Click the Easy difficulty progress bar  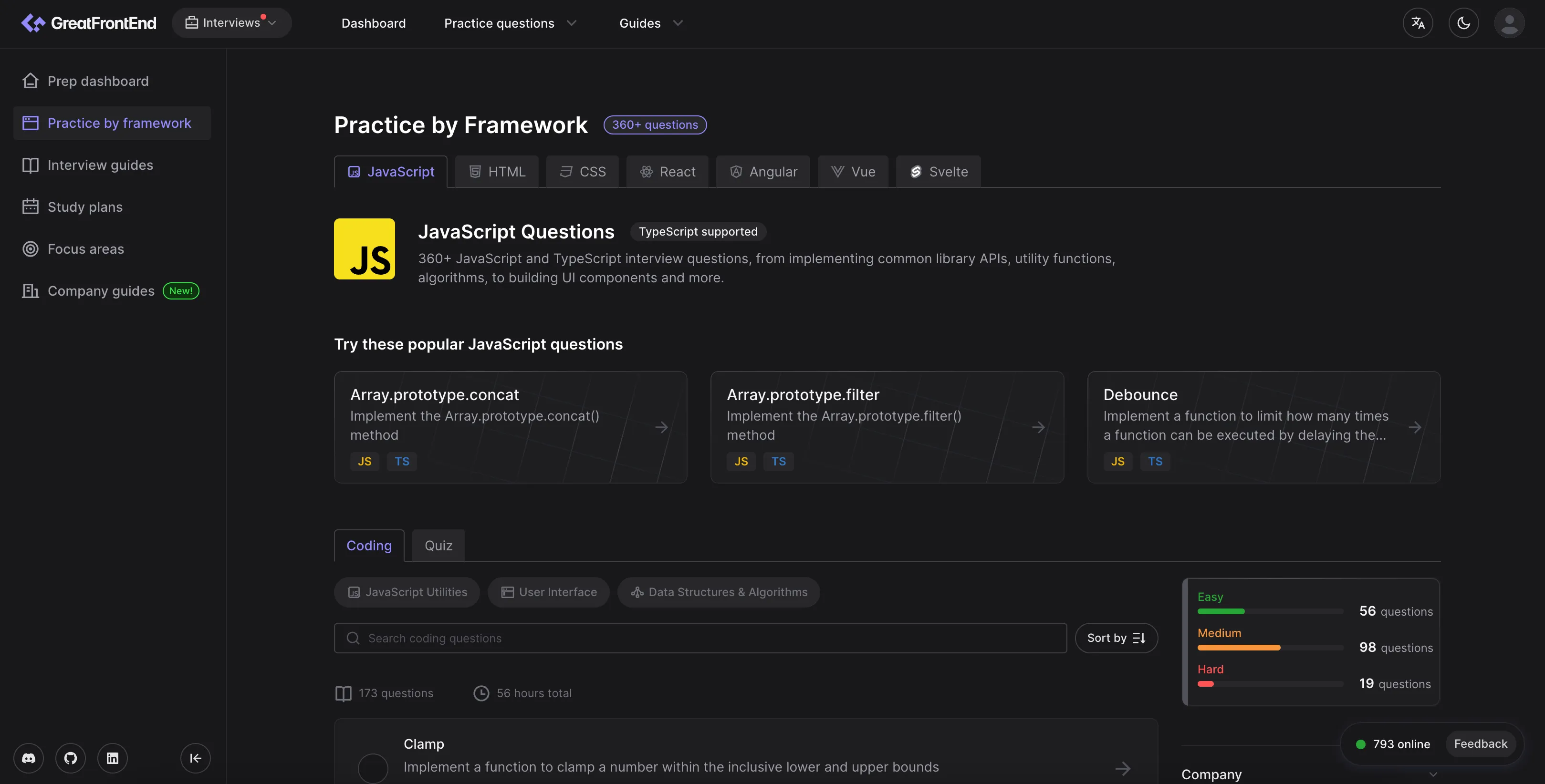[x=1270, y=611]
